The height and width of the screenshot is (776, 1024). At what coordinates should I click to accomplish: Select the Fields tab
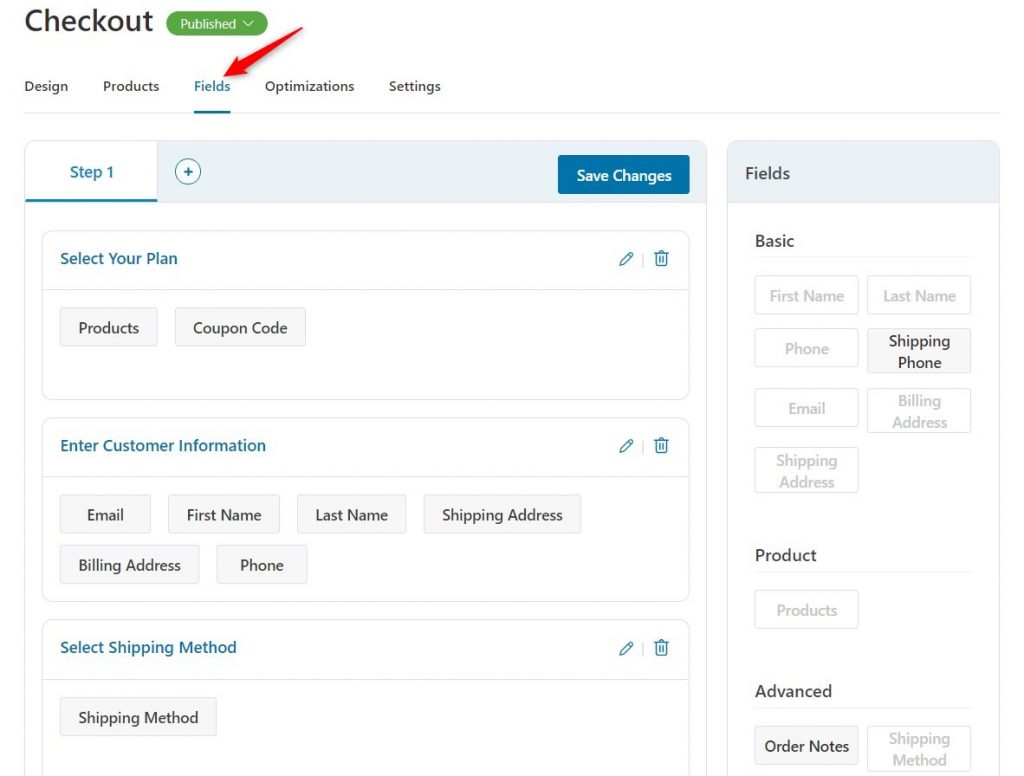pos(212,86)
